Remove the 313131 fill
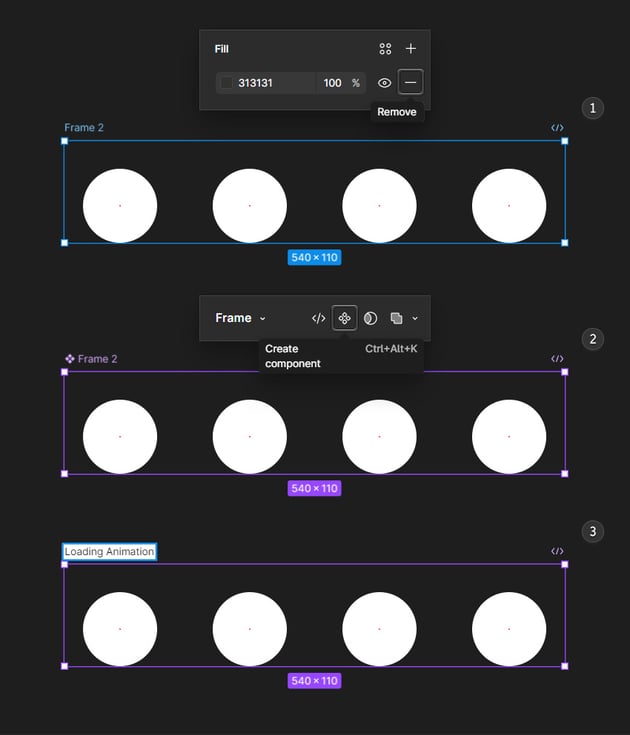The height and width of the screenshot is (735, 630). click(410, 82)
